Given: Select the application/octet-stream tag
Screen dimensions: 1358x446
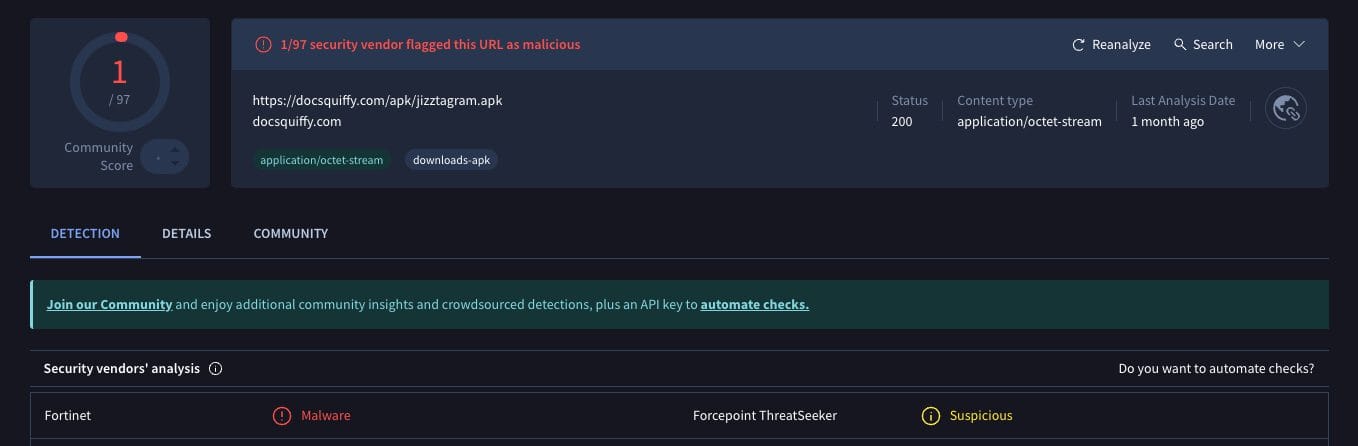Looking at the screenshot, I should click(321, 160).
